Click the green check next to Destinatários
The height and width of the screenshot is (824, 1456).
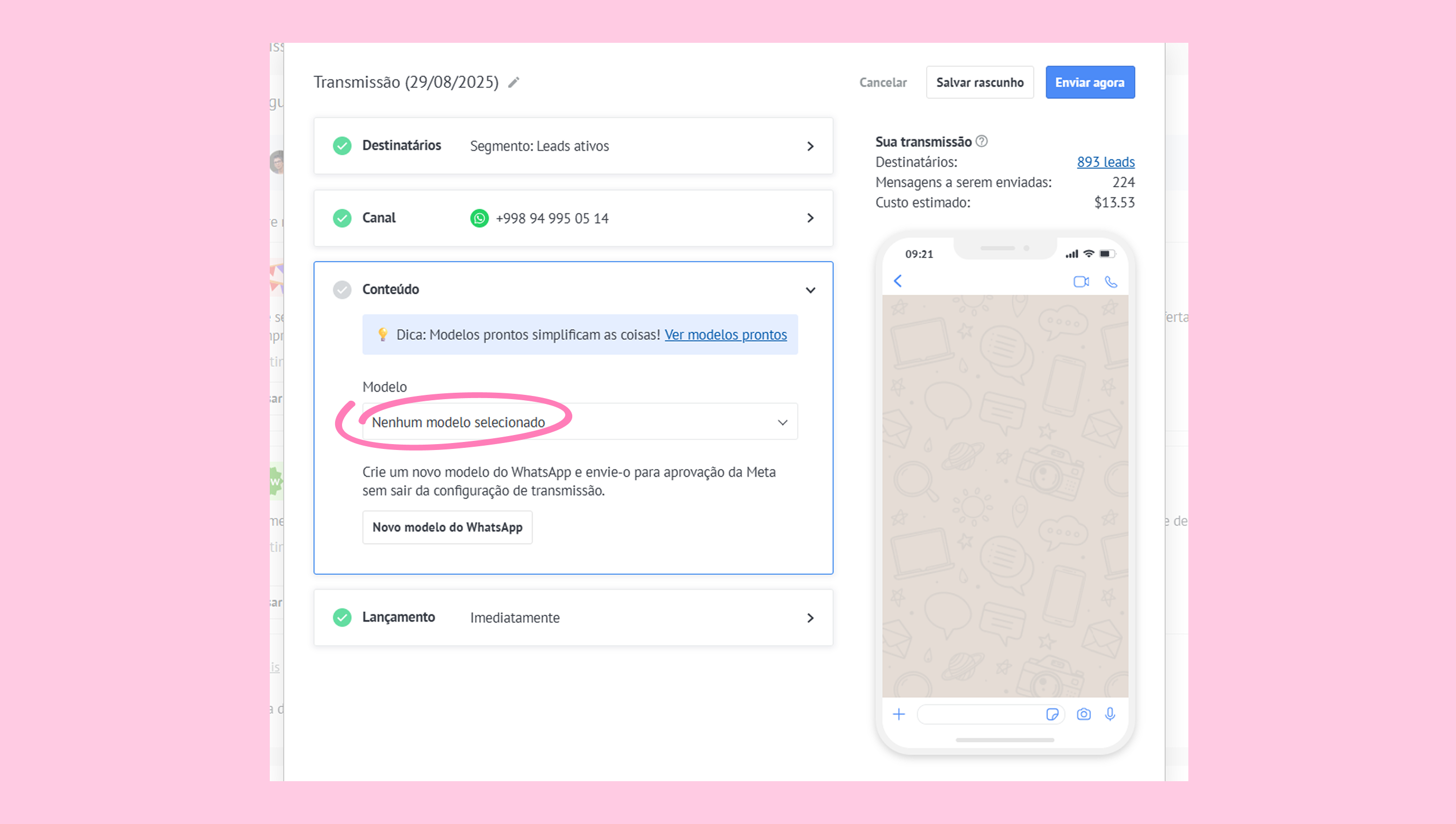pos(342,146)
